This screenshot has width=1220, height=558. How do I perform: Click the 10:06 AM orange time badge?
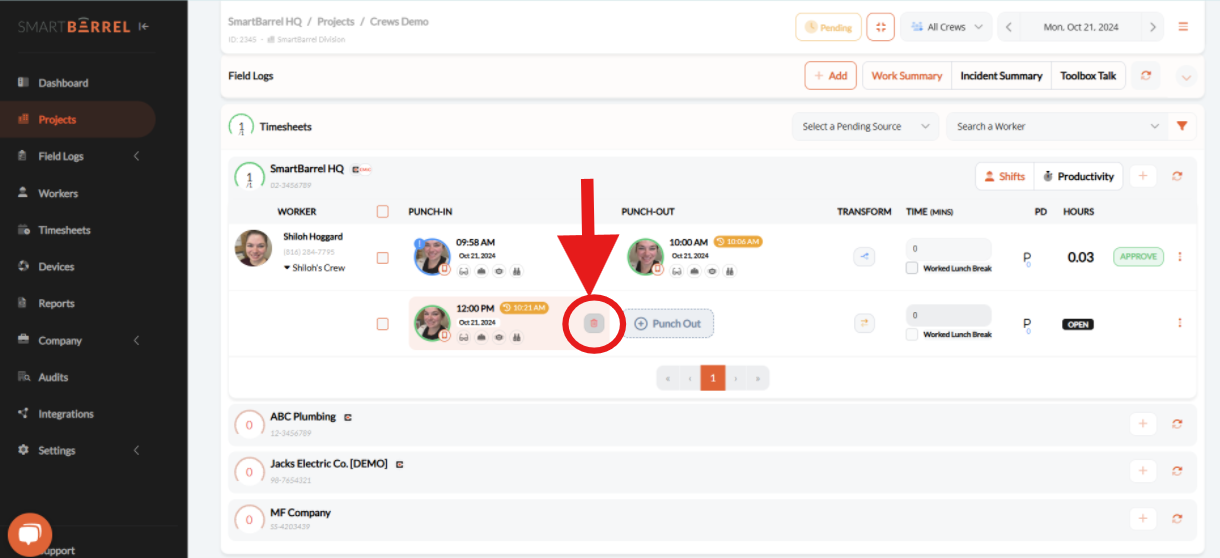(x=737, y=242)
